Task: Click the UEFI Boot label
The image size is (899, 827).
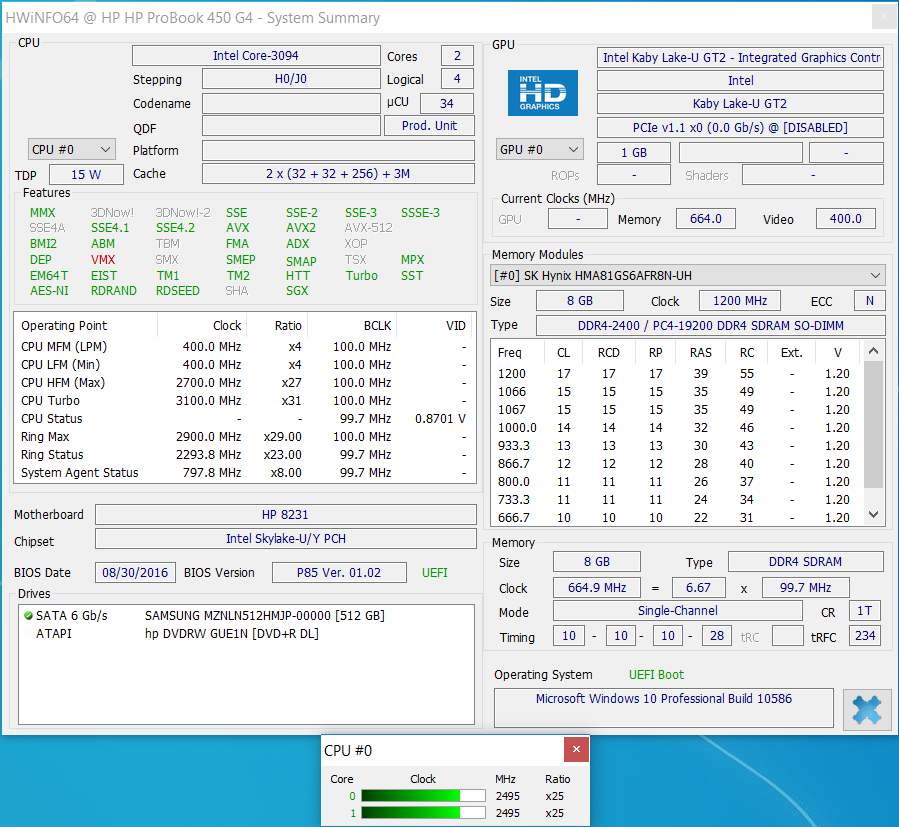Action: coord(656,675)
